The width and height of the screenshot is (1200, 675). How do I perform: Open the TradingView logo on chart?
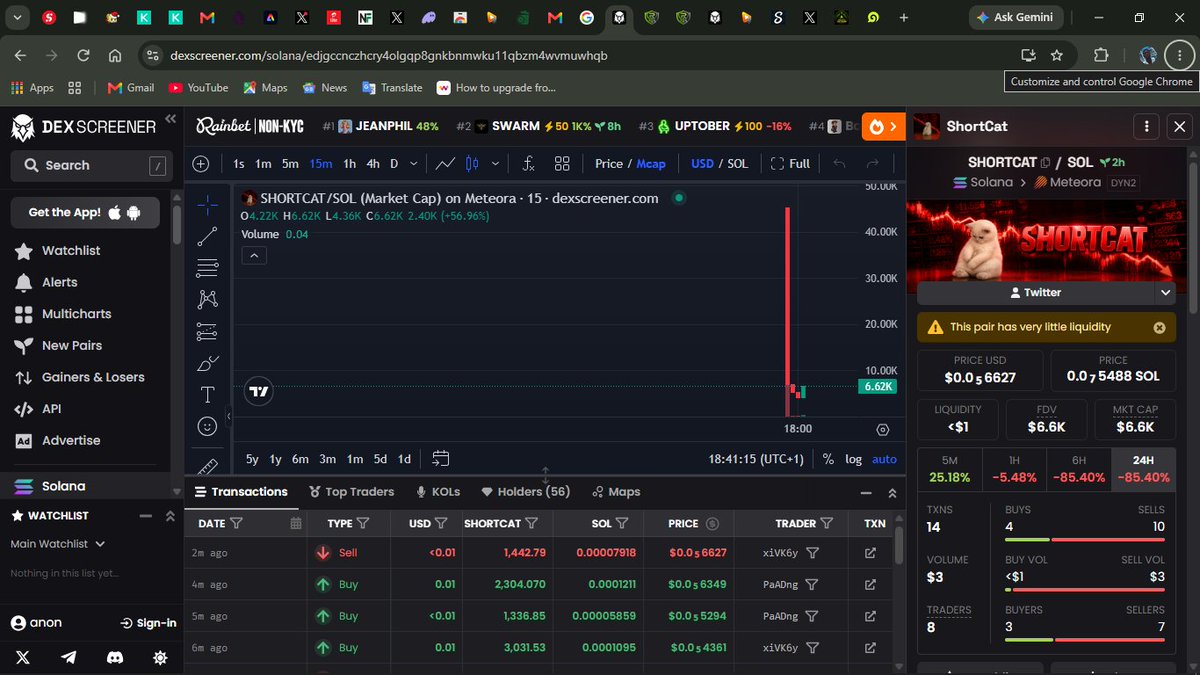tap(258, 392)
